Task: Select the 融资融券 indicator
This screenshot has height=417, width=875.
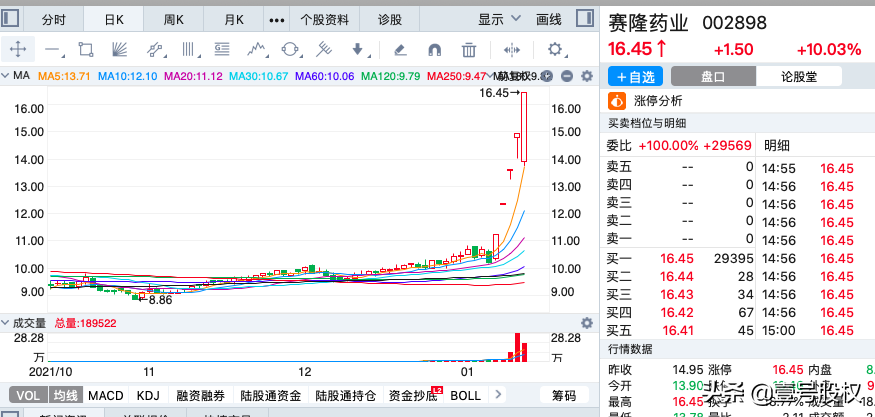Action: pyautogui.click(x=200, y=396)
